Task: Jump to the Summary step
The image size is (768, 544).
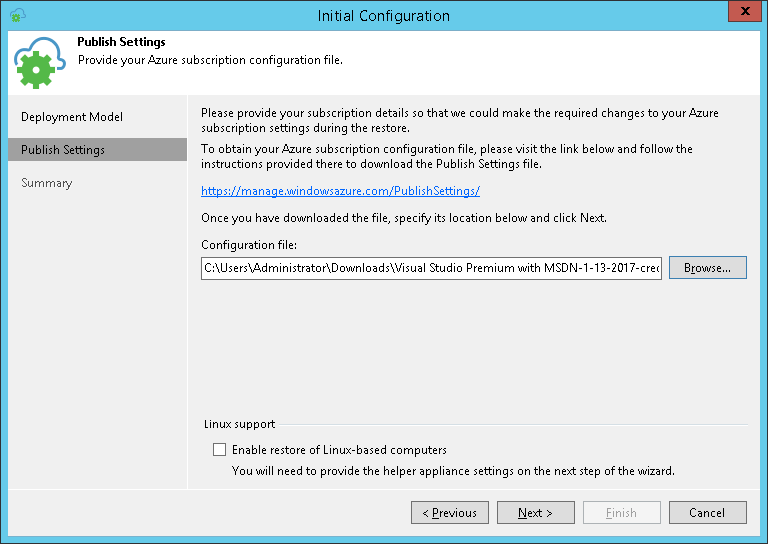Action: [x=47, y=183]
